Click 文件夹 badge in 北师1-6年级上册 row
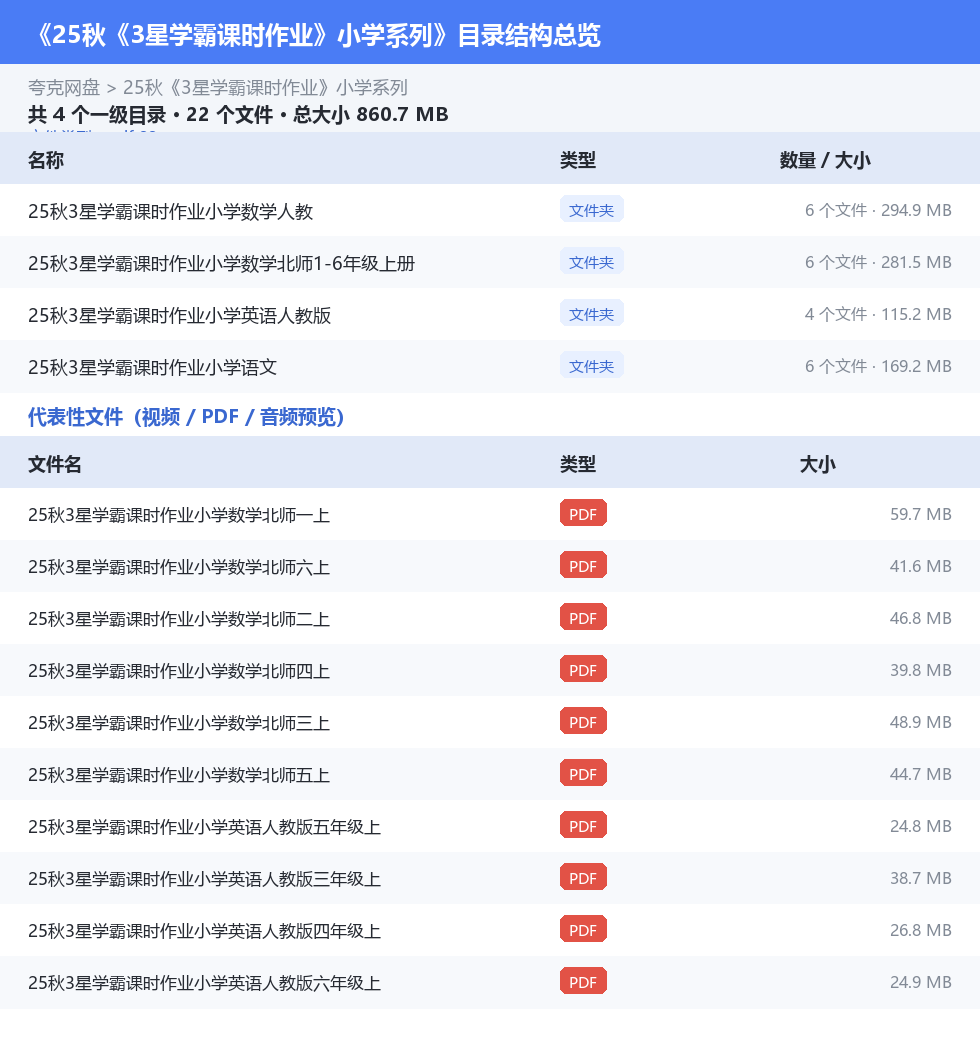Screen dimensions: 980x1040 591,261
